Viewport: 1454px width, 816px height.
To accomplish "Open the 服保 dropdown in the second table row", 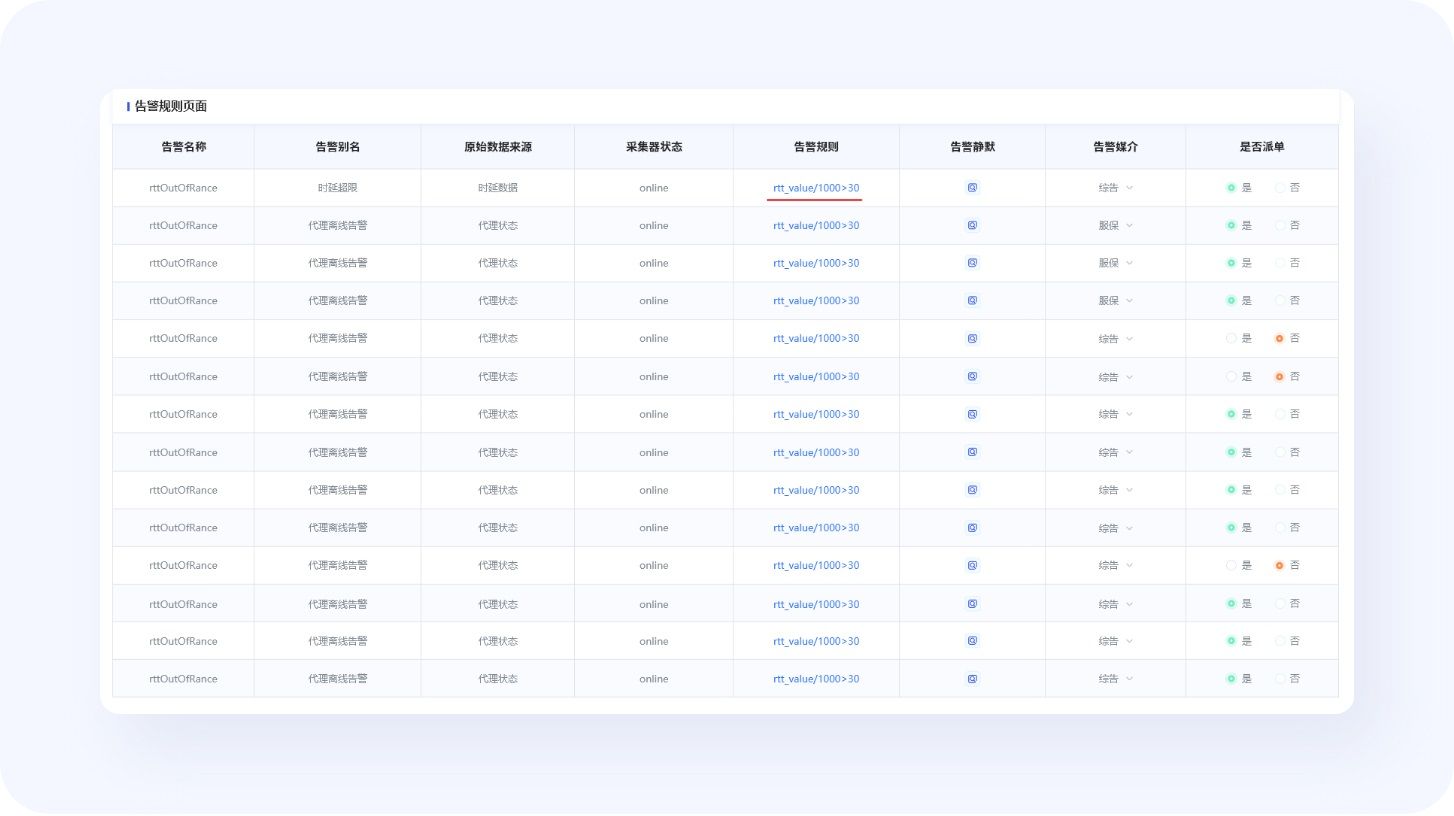I will coord(1116,225).
